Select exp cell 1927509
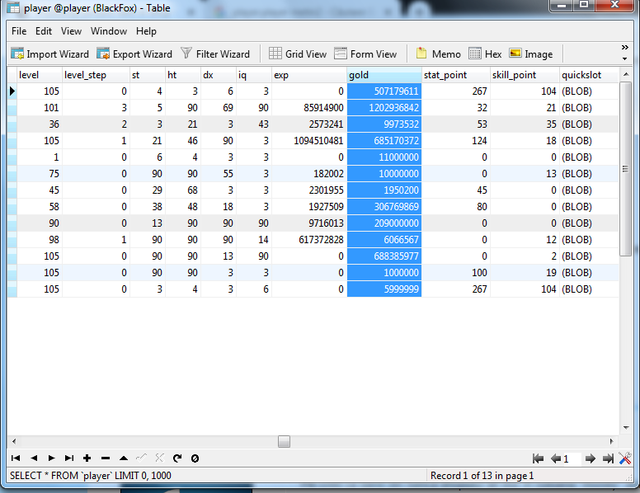 pyautogui.click(x=309, y=207)
